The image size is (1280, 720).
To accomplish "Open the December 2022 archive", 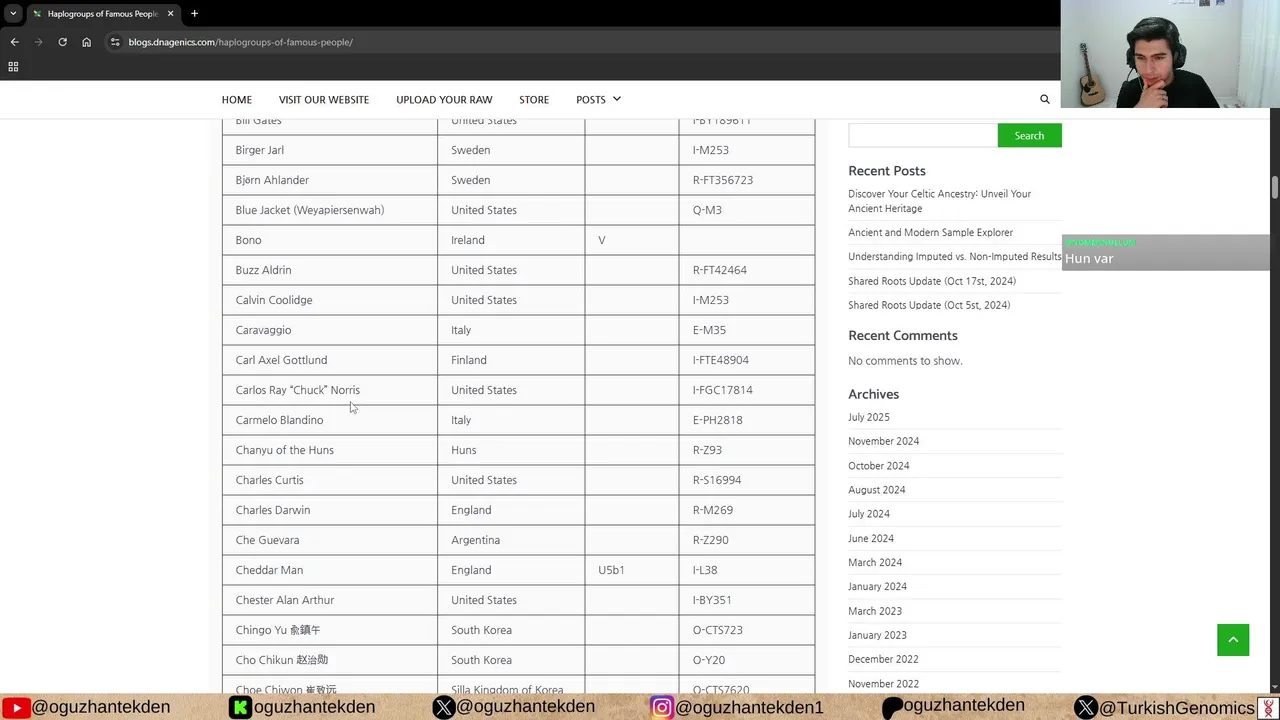I will pos(883,659).
